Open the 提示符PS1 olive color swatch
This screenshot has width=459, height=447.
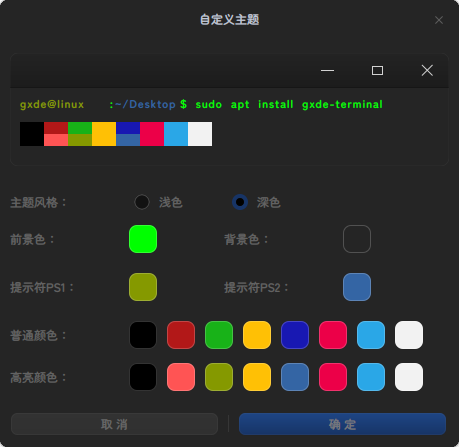coord(143,287)
